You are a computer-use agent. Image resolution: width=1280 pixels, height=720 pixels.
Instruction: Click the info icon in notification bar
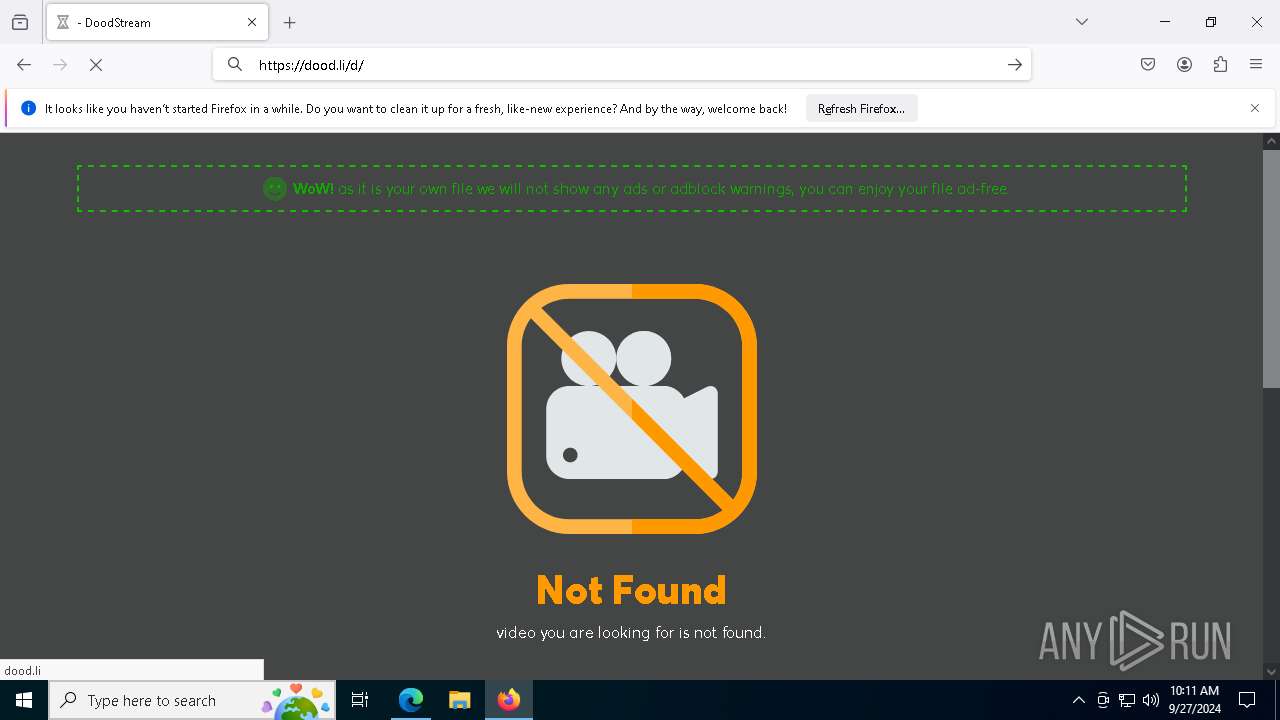(x=28, y=108)
